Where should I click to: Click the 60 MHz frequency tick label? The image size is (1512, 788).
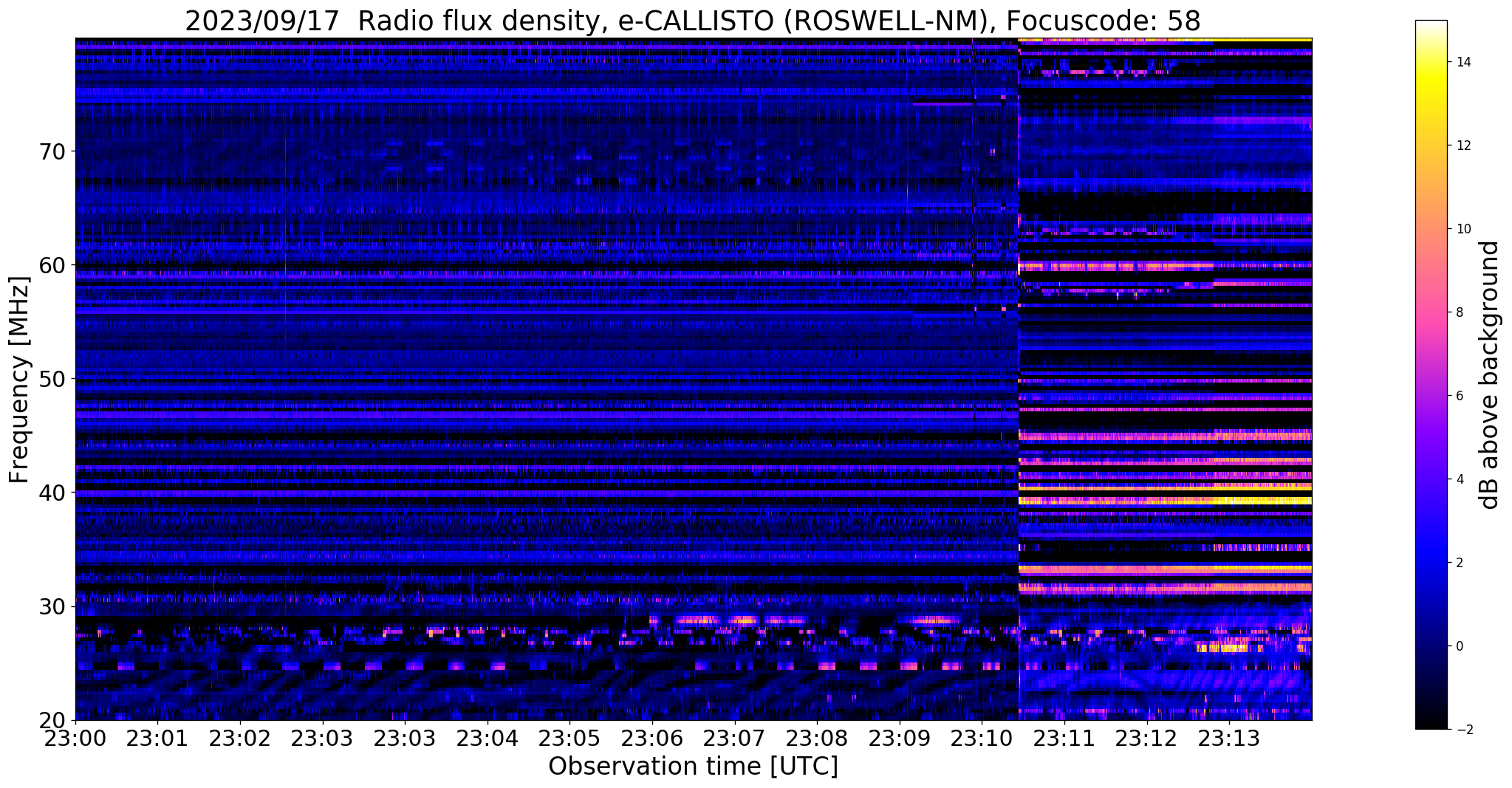point(51,265)
